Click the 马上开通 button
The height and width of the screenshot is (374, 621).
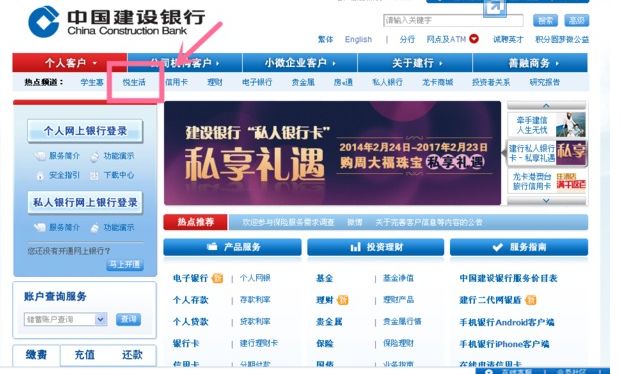click(125, 265)
